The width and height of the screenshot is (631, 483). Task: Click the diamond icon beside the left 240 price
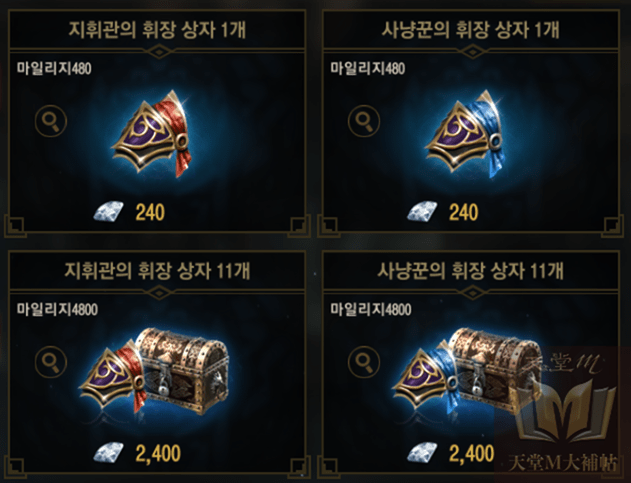109,211
